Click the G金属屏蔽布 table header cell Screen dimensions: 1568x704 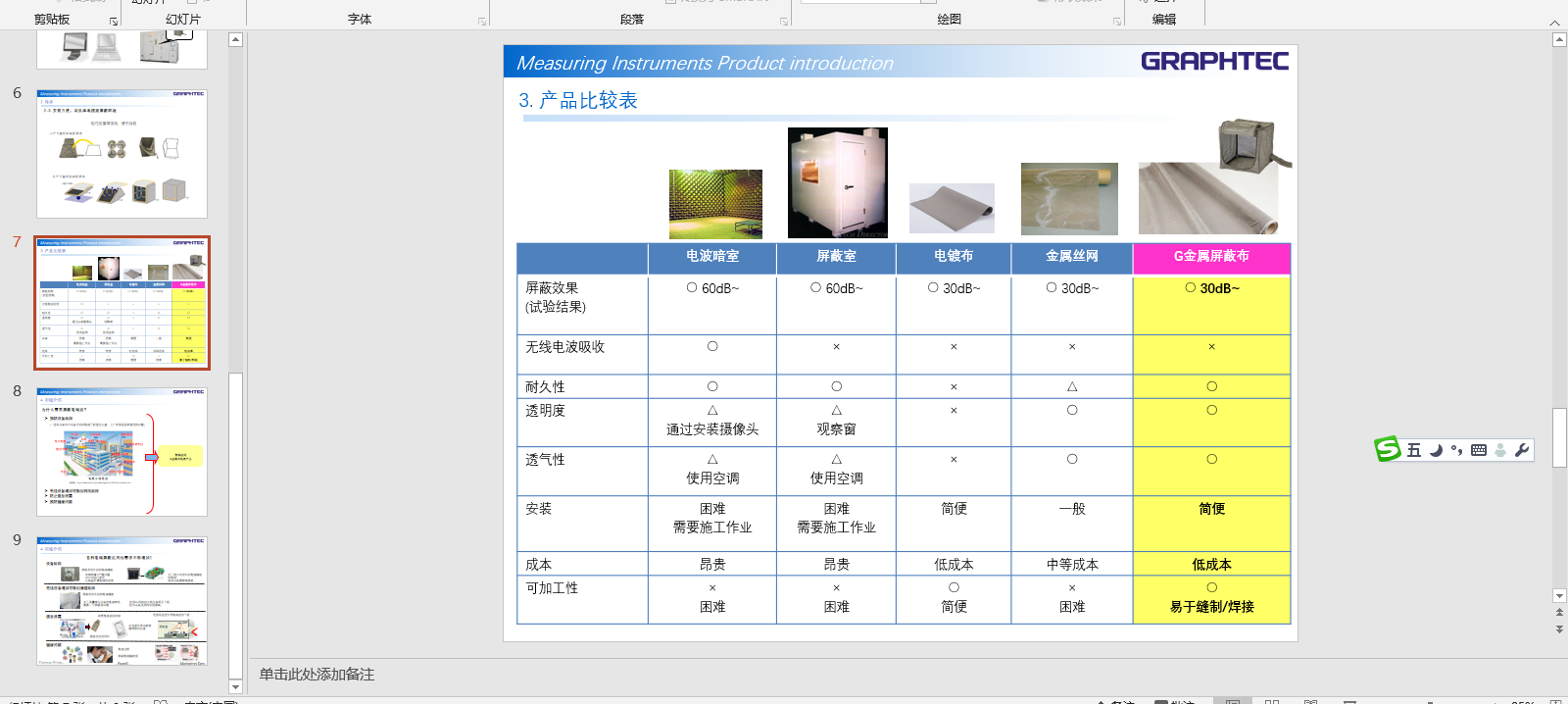click(x=1211, y=257)
